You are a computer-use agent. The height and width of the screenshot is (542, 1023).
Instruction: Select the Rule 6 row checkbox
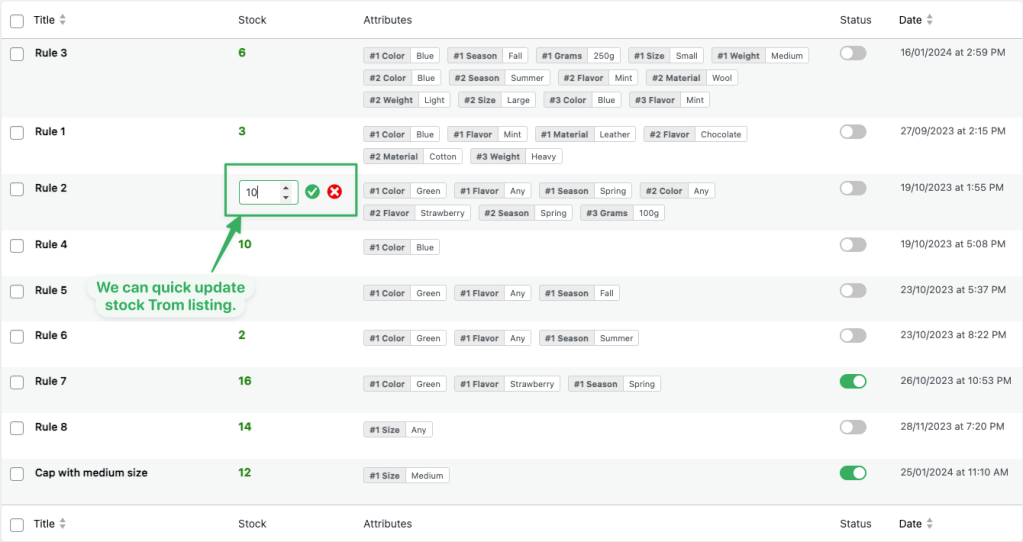tap(17, 337)
